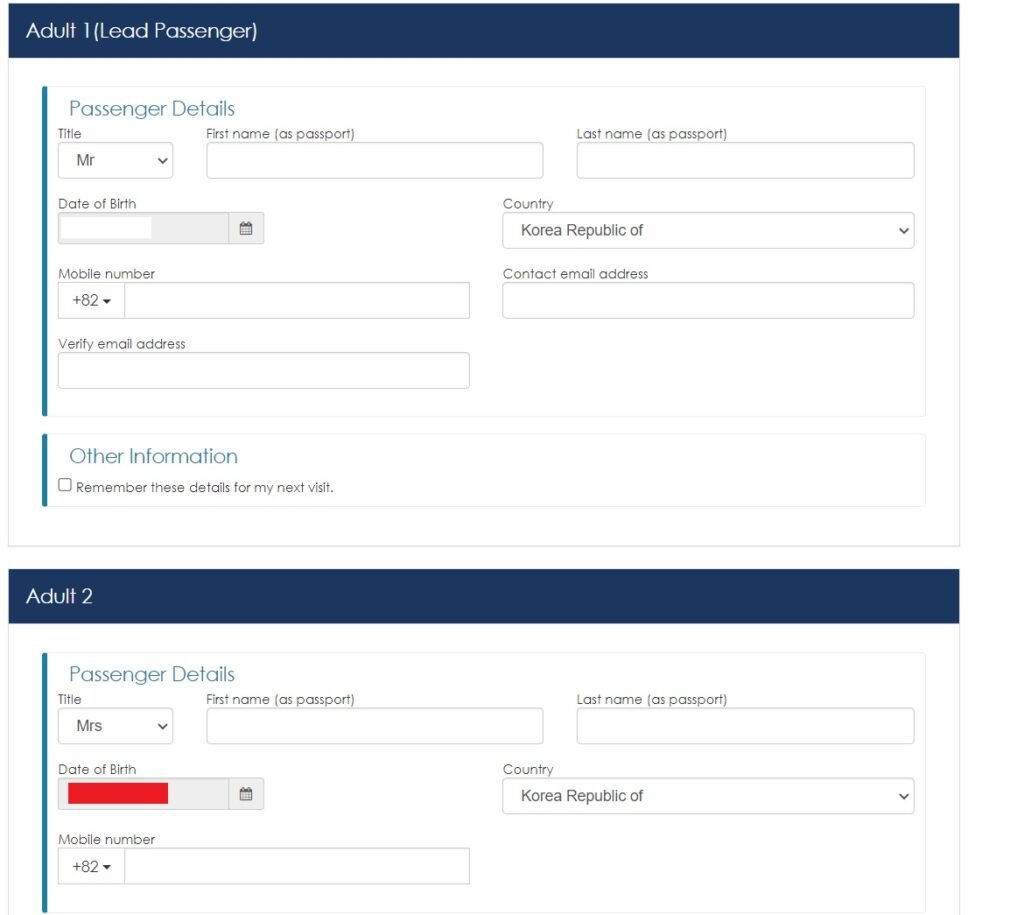This screenshot has height=915, width=1024.
Task: Click Adult 1 Mobile number input
Action: (x=297, y=300)
